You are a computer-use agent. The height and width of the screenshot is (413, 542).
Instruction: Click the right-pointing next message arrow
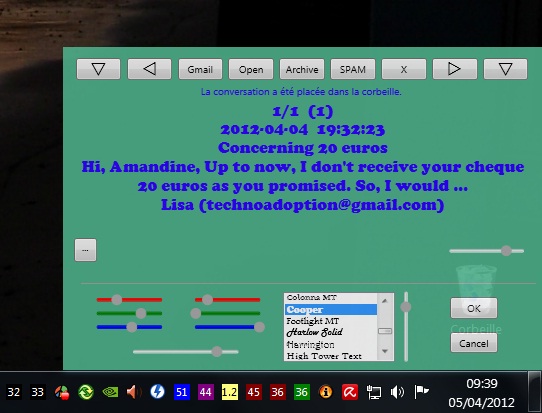coord(455,69)
